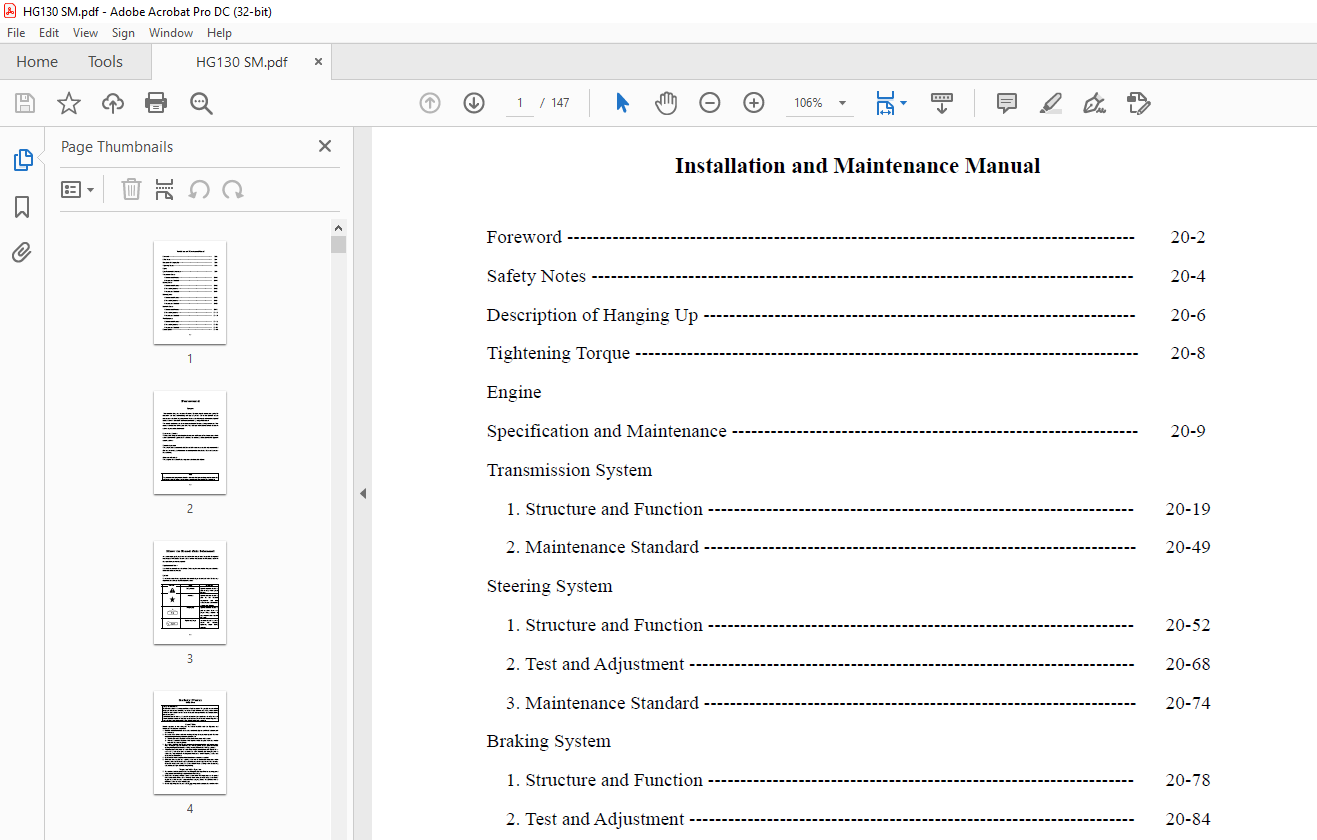
Task: Open the File menu
Action: click(16, 33)
